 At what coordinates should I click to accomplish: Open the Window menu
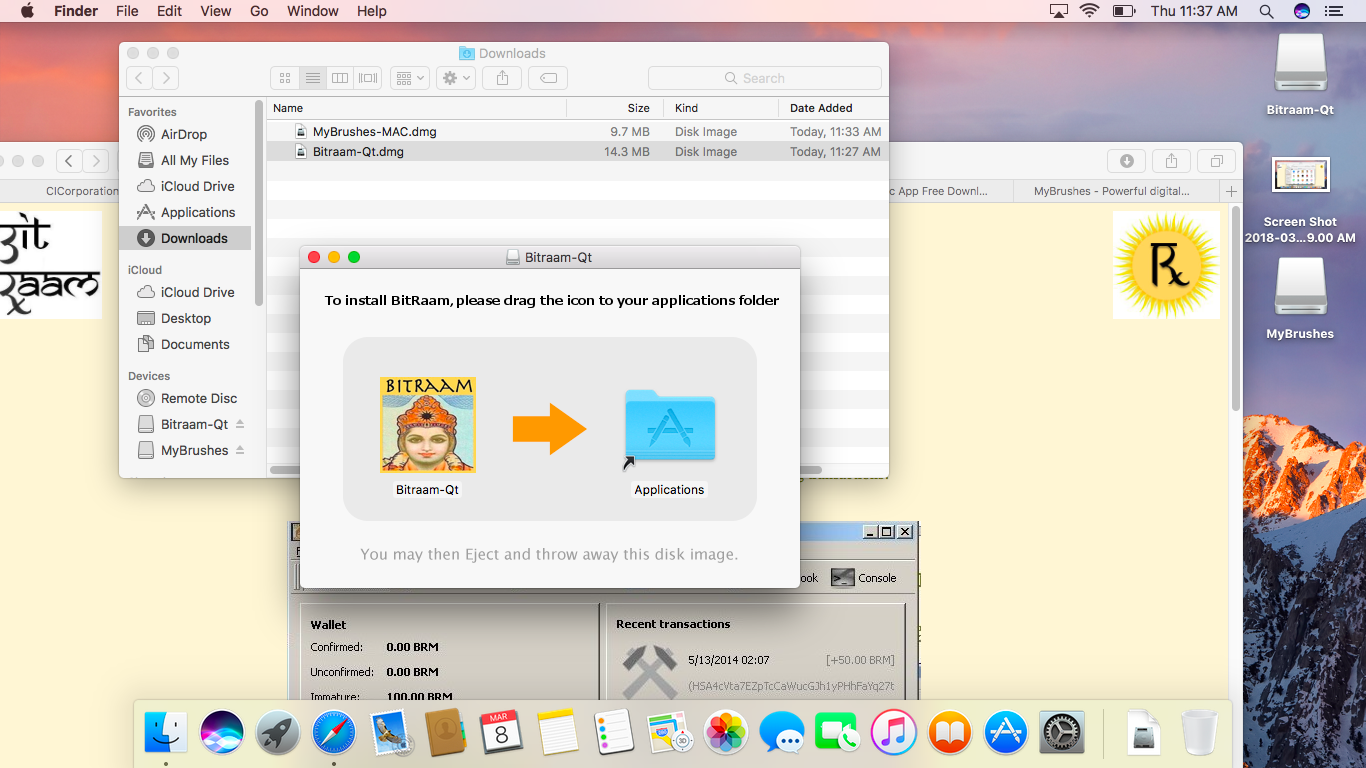tap(312, 11)
